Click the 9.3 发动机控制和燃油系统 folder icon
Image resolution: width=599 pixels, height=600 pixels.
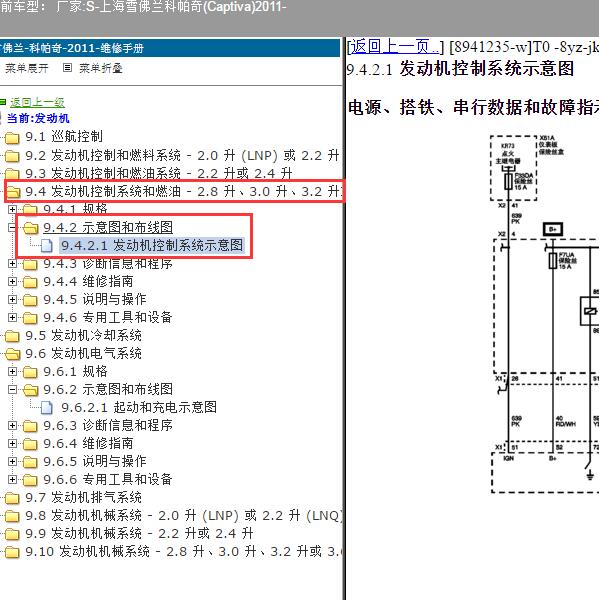(12, 174)
